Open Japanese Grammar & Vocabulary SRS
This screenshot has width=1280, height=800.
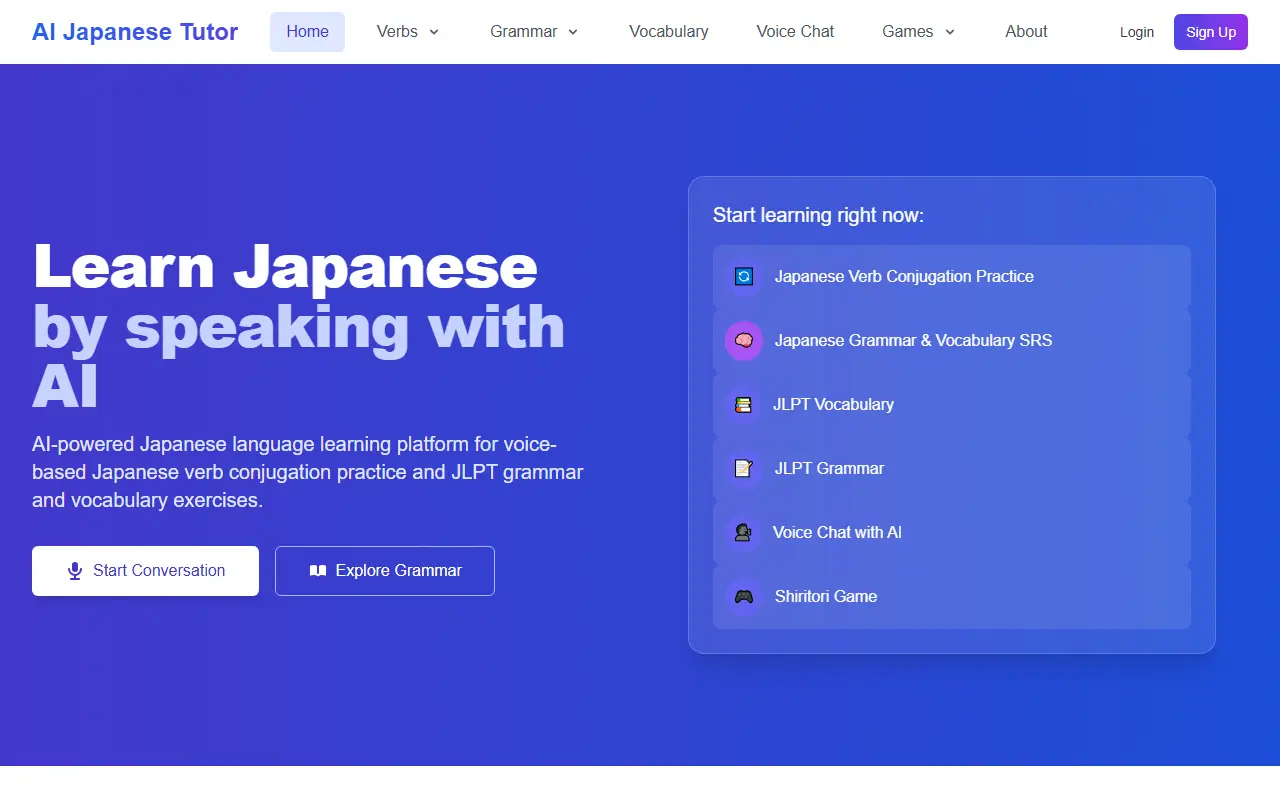[x=952, y=341]
